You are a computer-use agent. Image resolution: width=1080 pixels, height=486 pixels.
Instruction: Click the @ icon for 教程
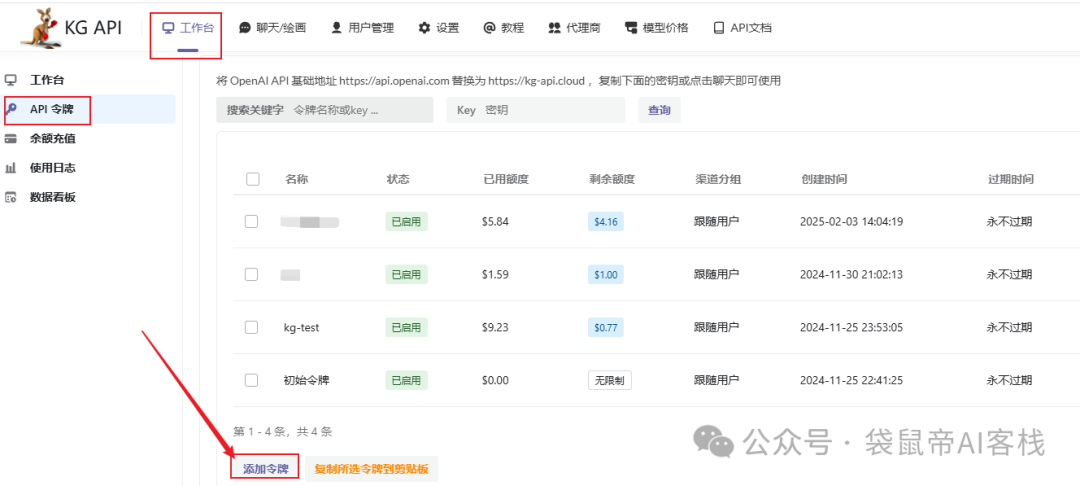point(489,28)
